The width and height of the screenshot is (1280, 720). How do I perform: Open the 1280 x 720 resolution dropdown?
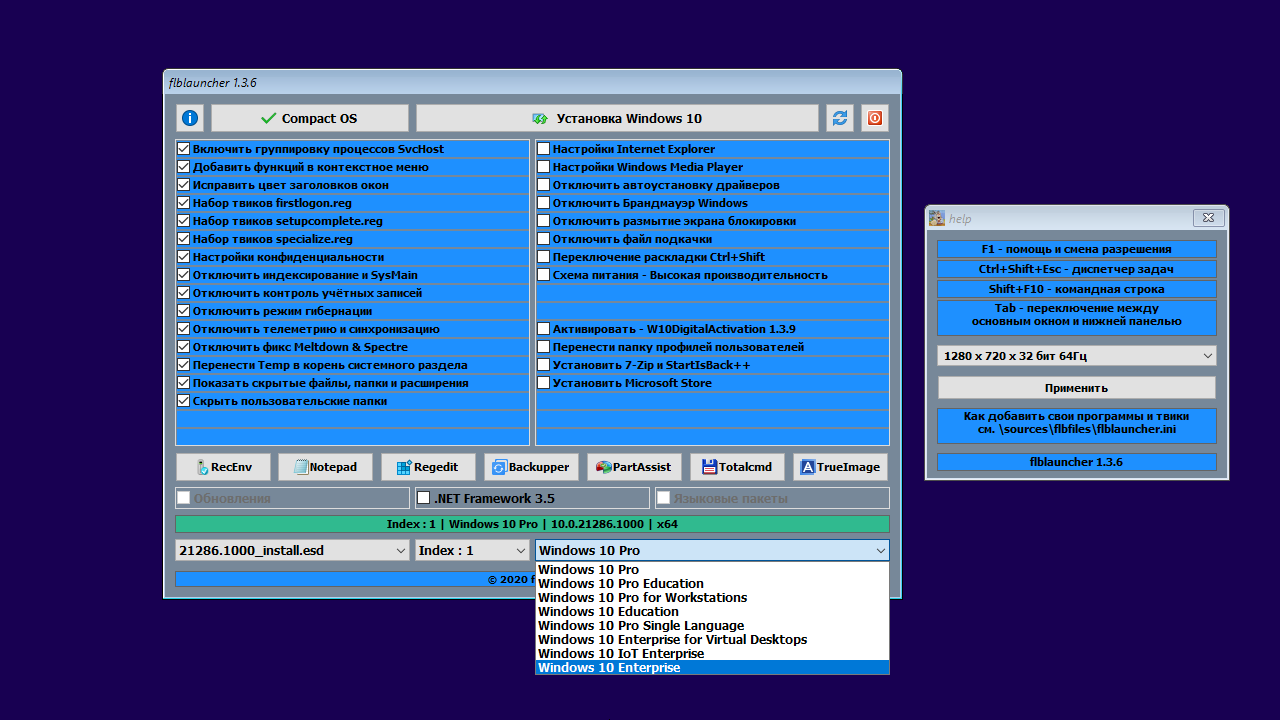[x=1077, y=355]
